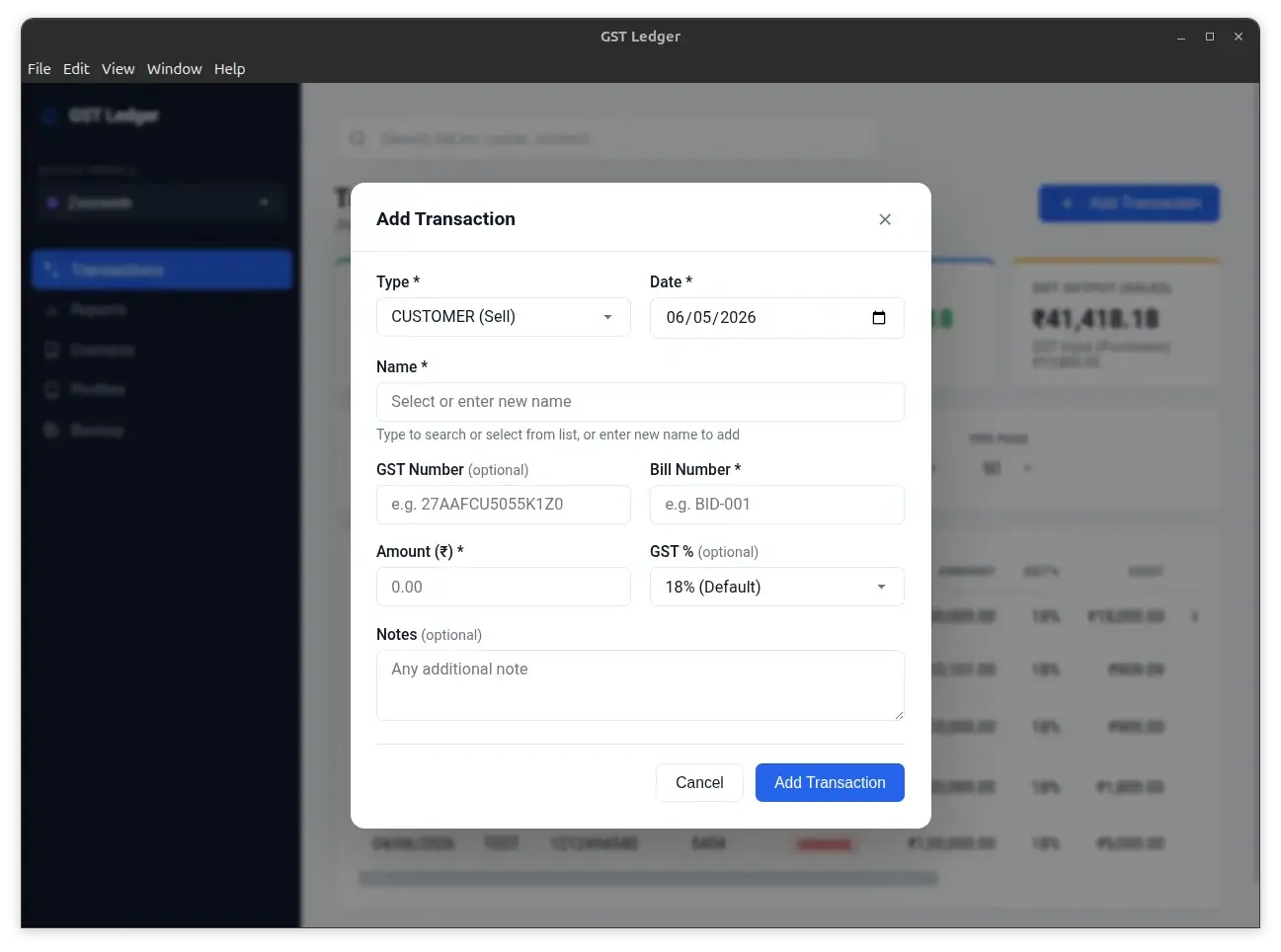Open the Edit menu
Viewport: 1281px width, 952px height.
pyautogui.click(x=76, y=69)
